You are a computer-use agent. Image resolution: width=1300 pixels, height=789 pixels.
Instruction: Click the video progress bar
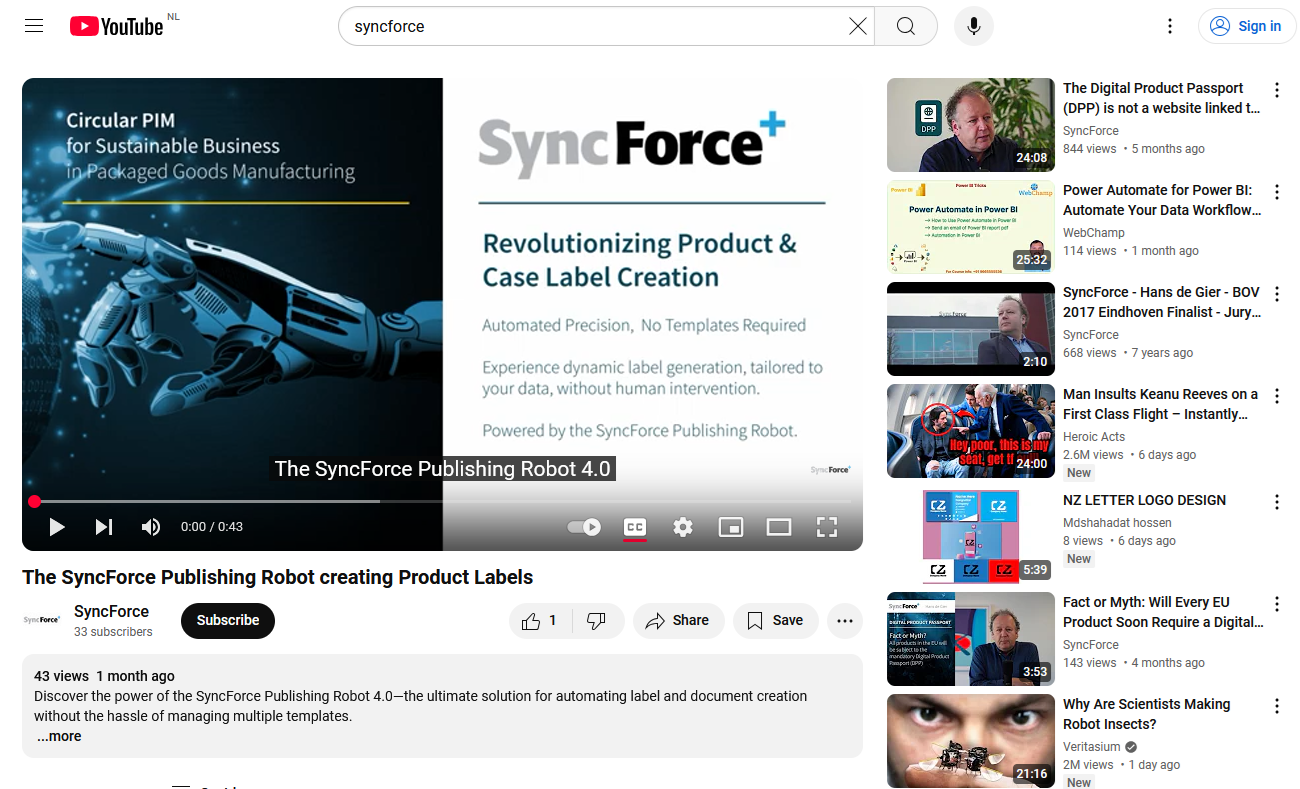pyautogui.click(x=442, y=501)
